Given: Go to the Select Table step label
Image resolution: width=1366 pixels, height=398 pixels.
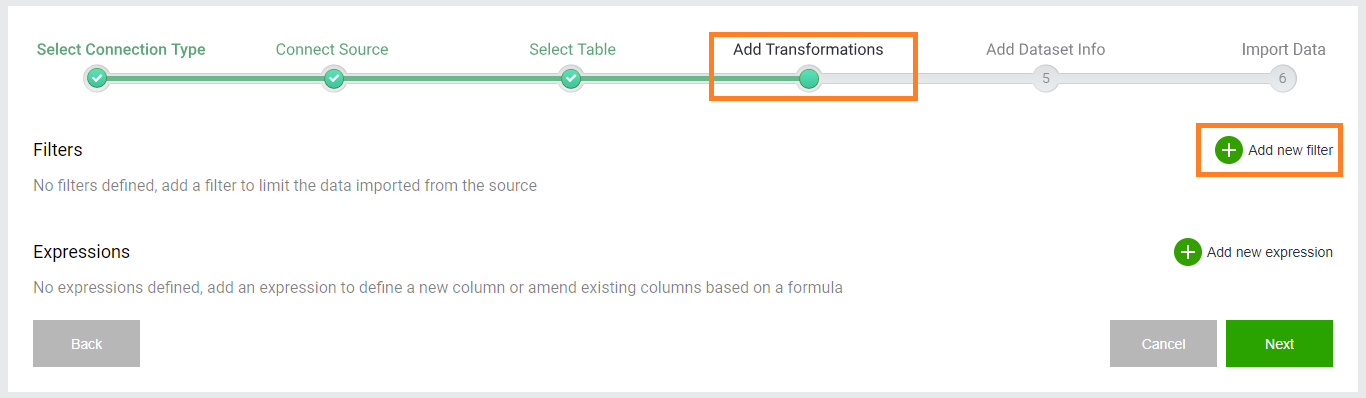Looking at the screenshot, I should pos(572,49).
